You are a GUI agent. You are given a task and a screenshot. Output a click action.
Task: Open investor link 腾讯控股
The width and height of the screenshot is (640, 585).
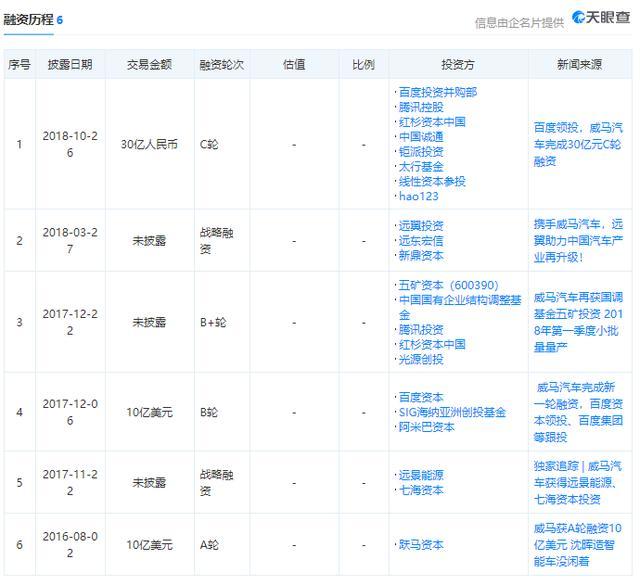(x=421, y=107)
